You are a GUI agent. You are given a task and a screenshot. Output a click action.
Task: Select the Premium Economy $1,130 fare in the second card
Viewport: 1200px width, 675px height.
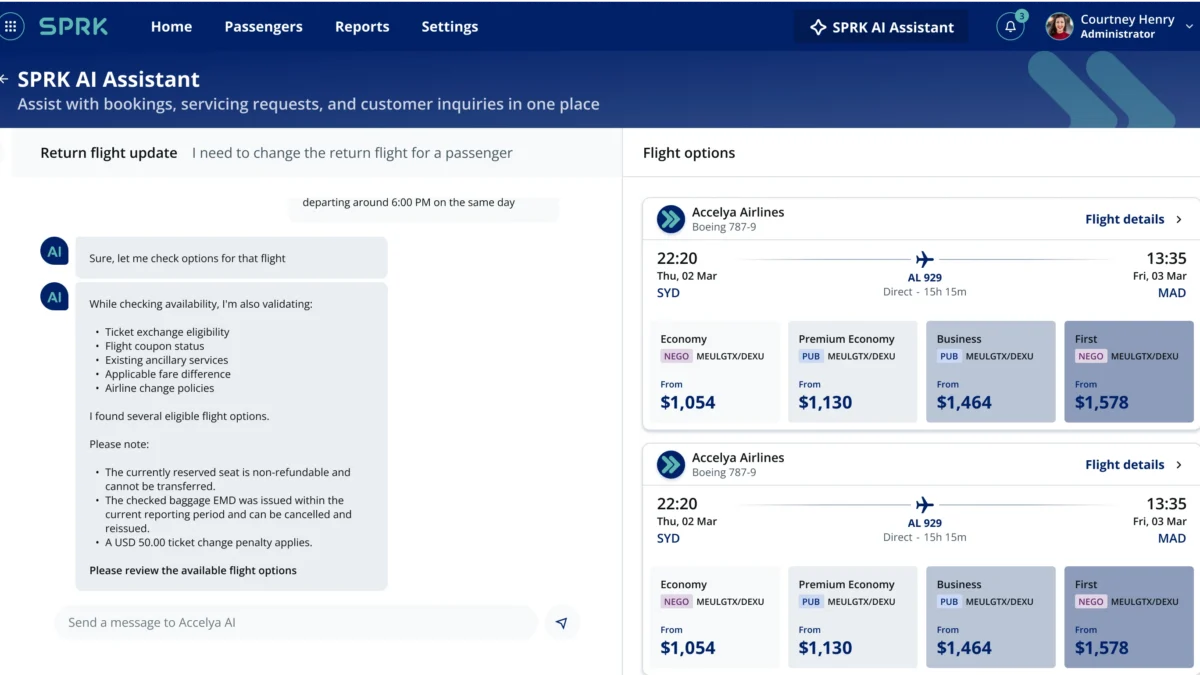click(x=852, y=617)
